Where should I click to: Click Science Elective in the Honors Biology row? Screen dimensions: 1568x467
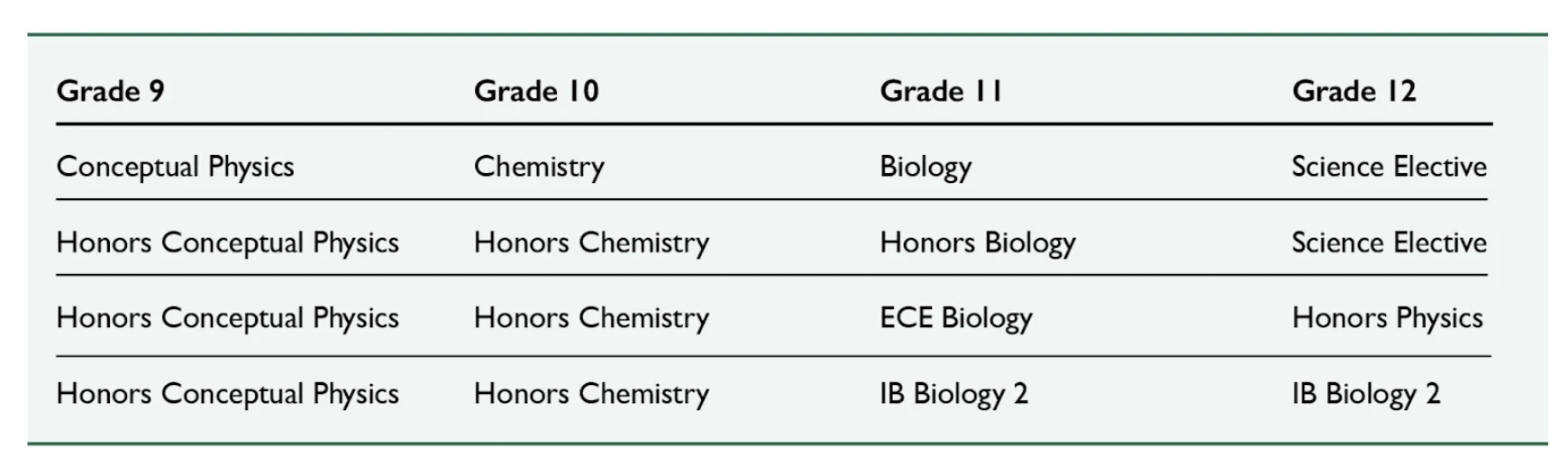tap(1389, 243)
